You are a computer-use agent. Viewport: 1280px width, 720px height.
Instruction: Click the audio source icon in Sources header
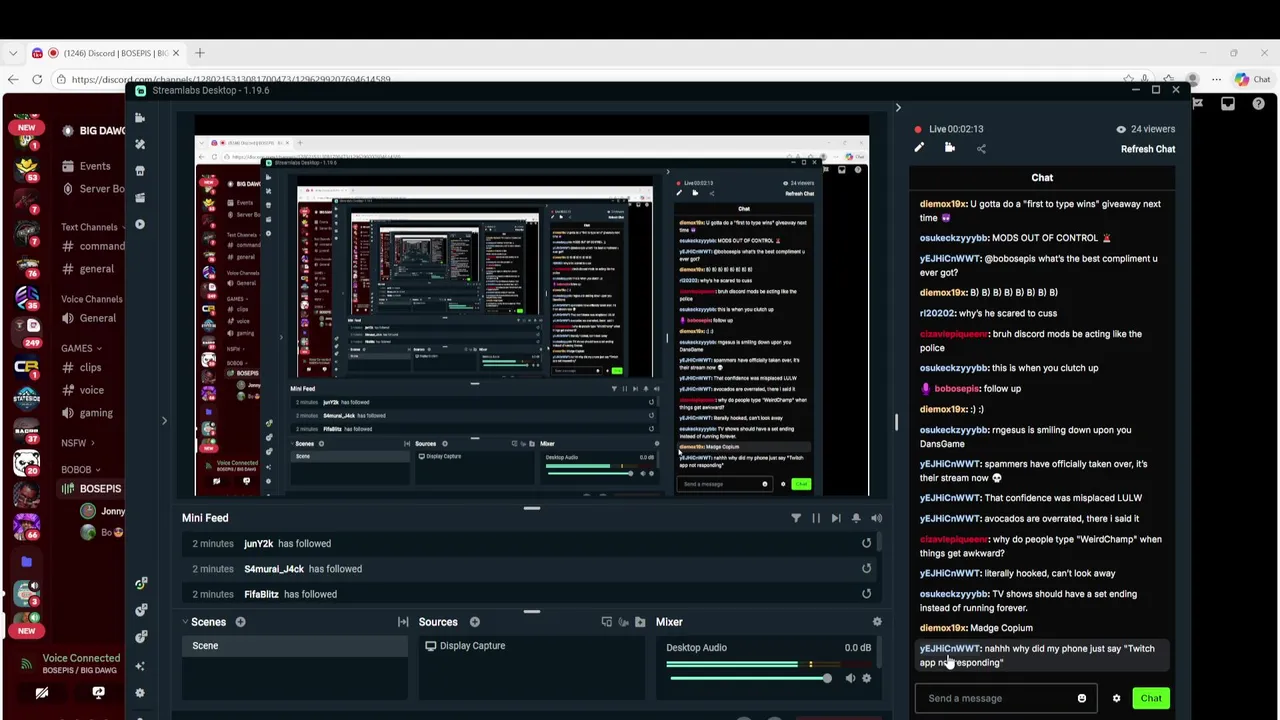tap(623, 622)
